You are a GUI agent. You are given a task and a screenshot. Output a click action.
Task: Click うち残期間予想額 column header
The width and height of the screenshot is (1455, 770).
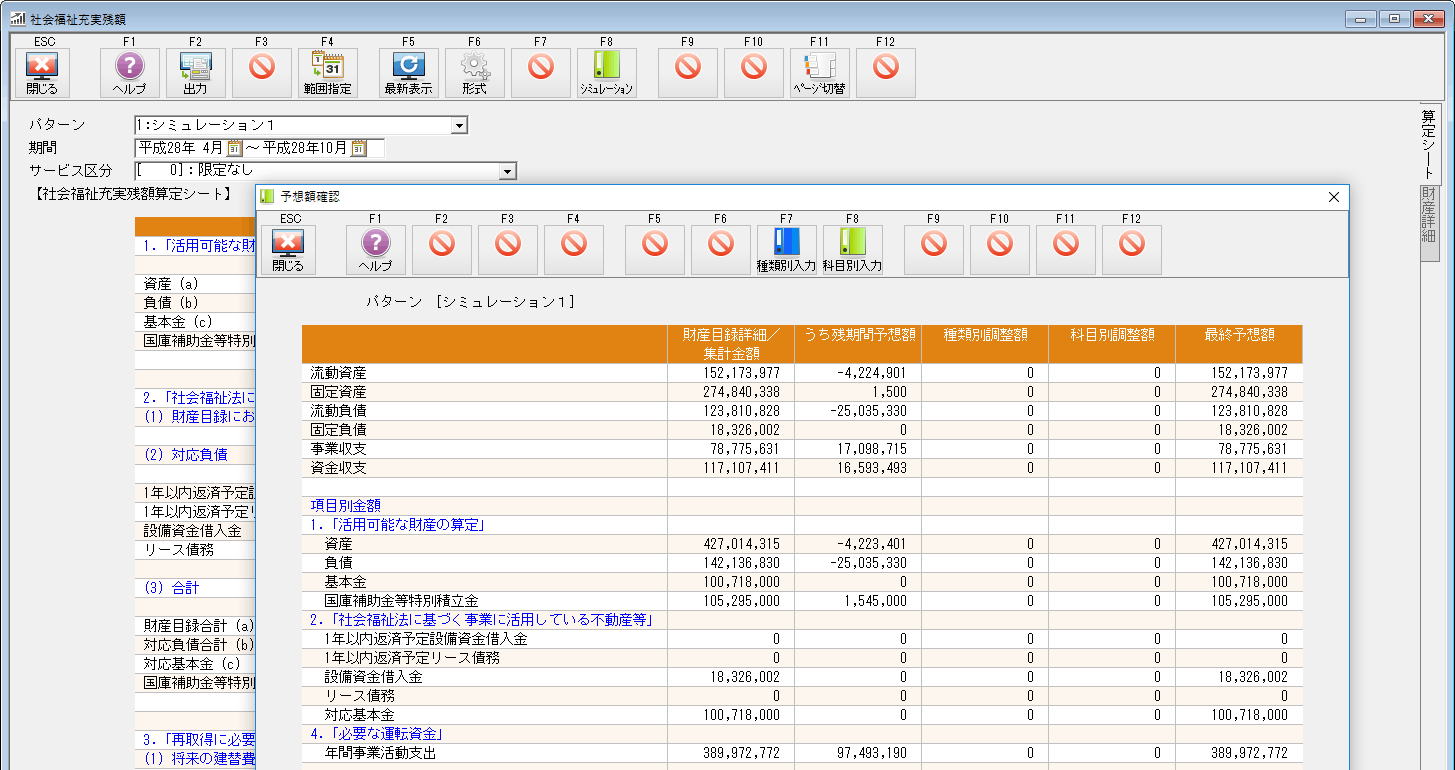(858, 344)
